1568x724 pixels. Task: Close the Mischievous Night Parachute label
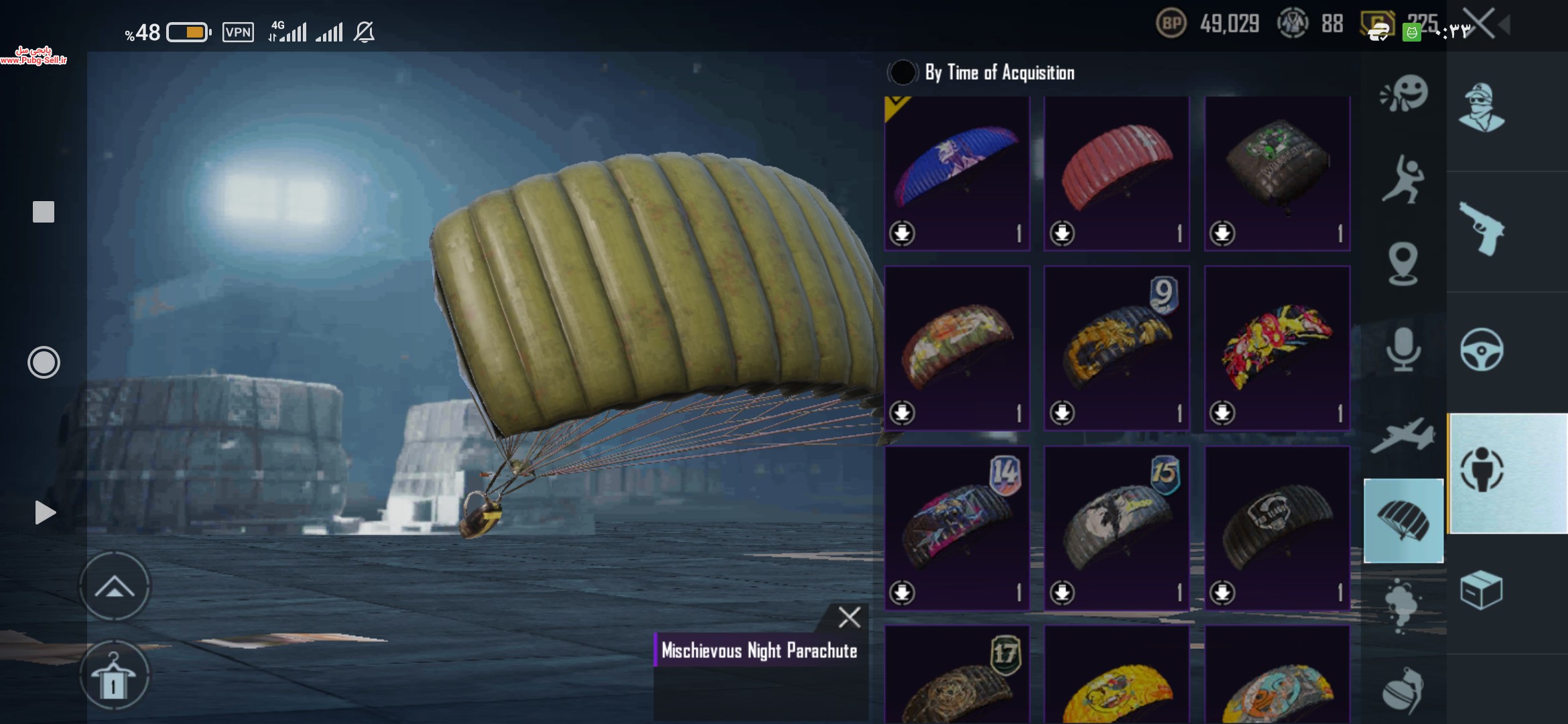point(850,617)
